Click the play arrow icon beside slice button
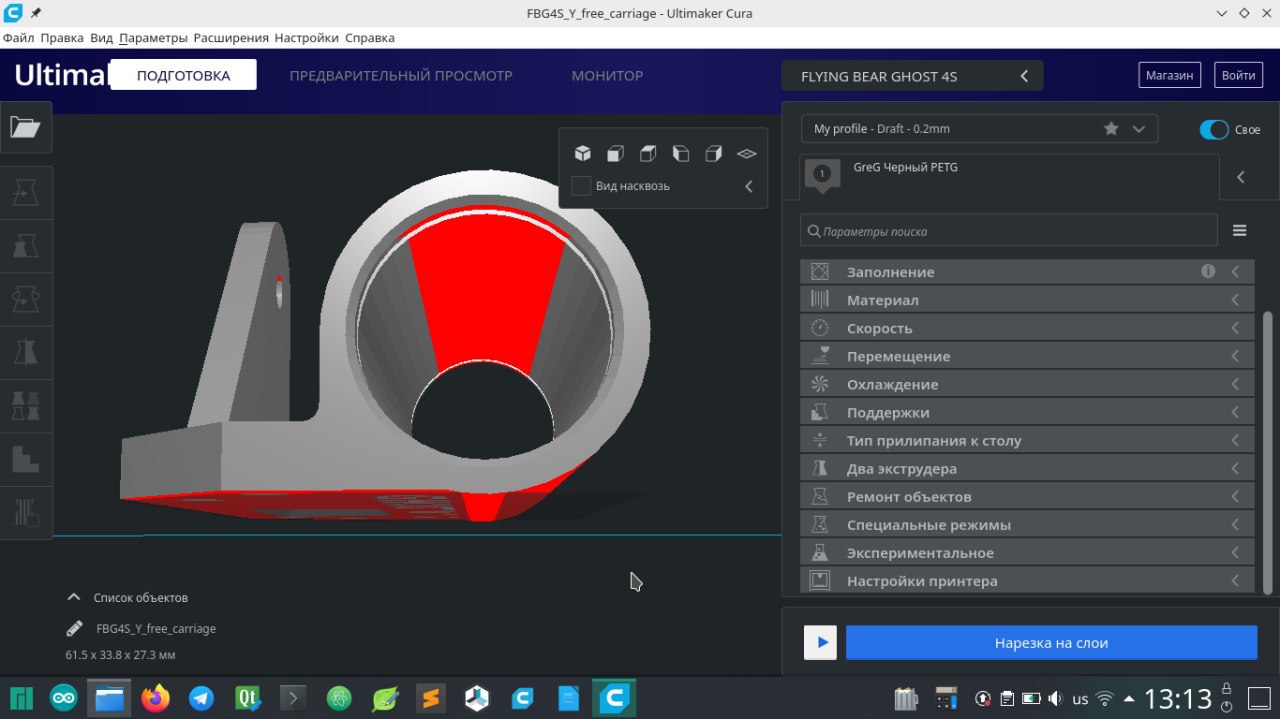This screenshot has width=1280, height=719. point(821,643)
